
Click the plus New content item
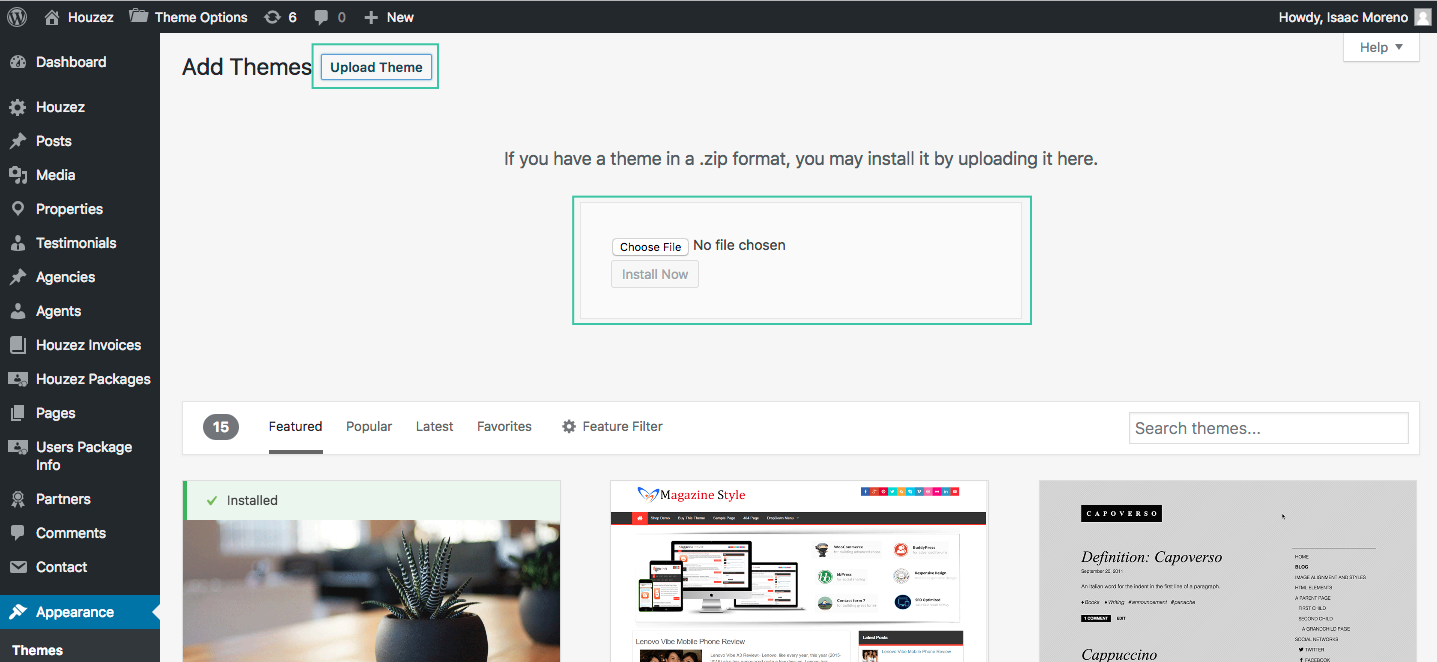[388, 17]
